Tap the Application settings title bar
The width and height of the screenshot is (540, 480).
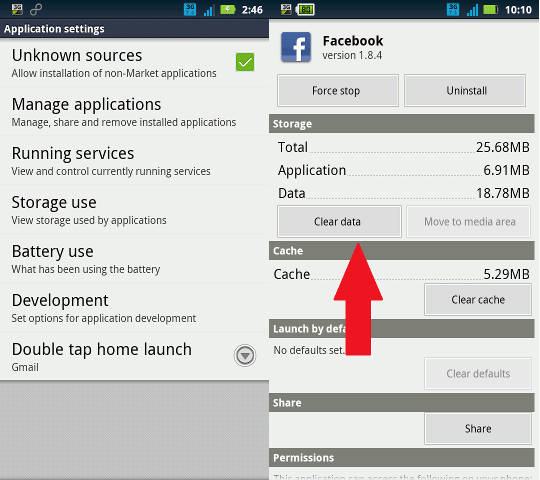(134, 29)
